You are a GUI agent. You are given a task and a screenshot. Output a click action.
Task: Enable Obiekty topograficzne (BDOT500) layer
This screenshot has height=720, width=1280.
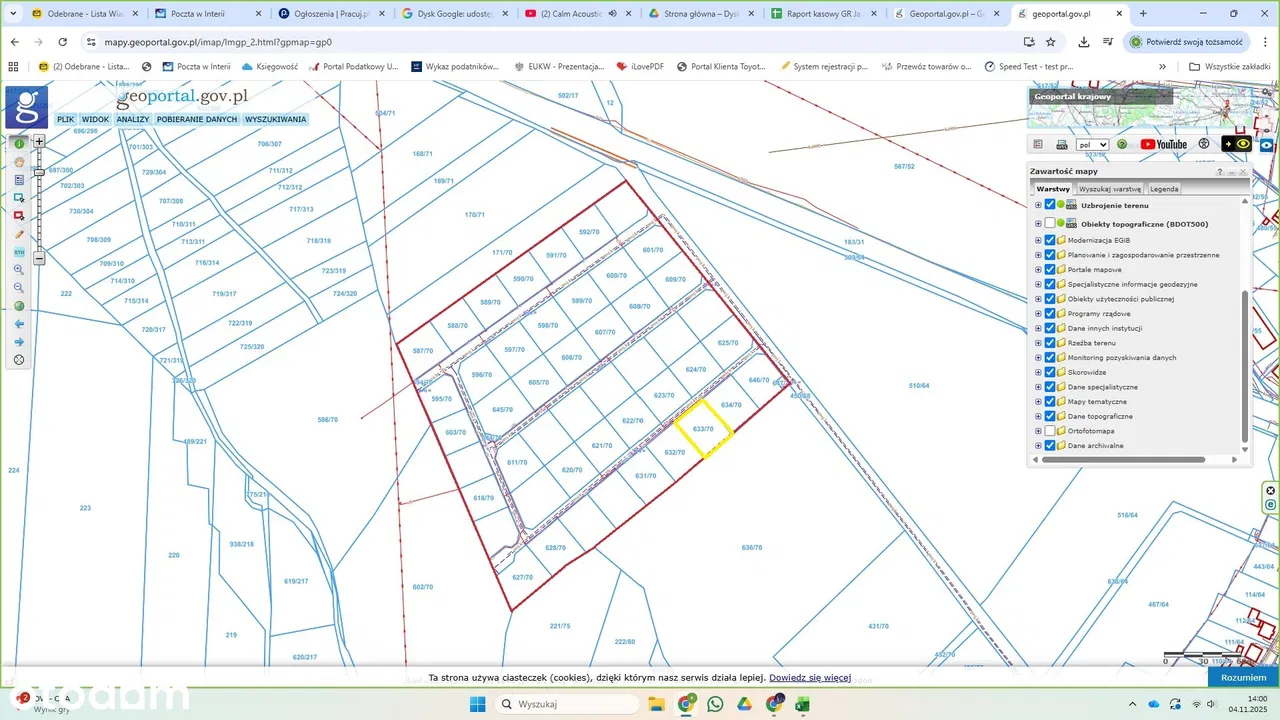tap(1049, 224)
